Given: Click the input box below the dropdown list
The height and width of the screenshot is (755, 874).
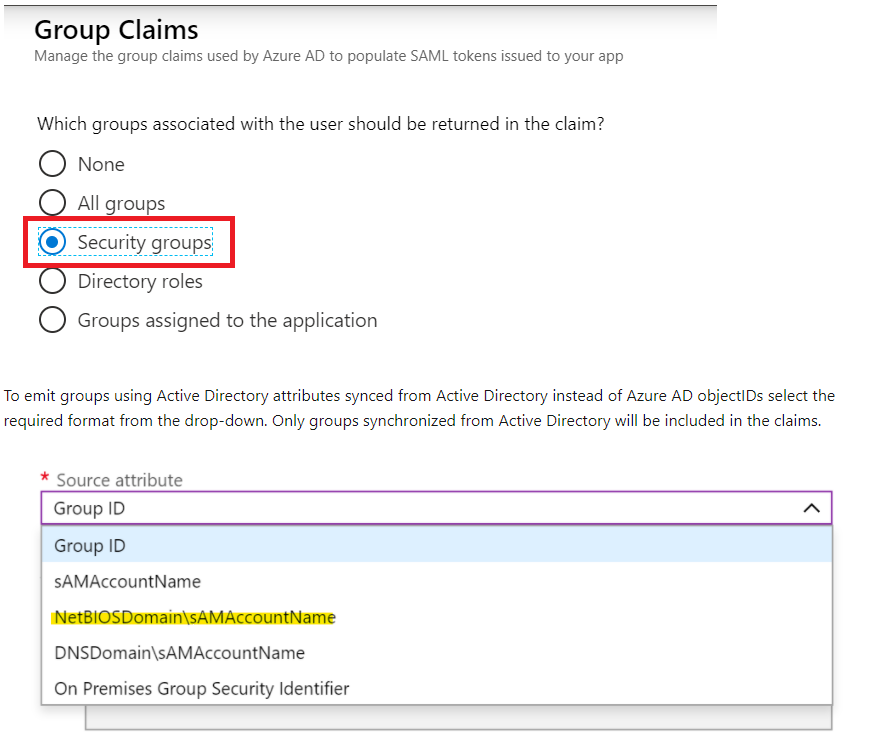Looking at the screenshot, I should click(x=458, y=717).
